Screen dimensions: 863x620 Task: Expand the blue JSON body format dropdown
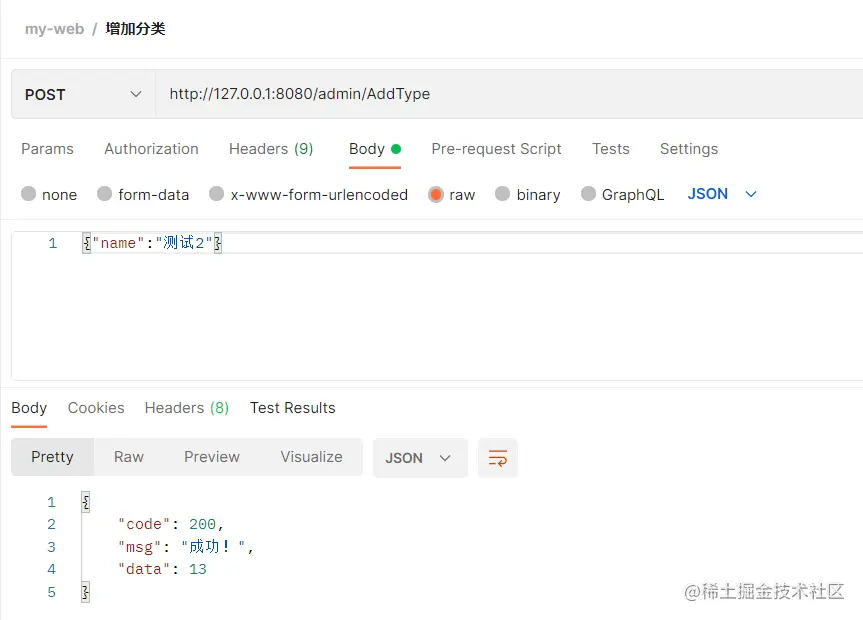point(722,194)
